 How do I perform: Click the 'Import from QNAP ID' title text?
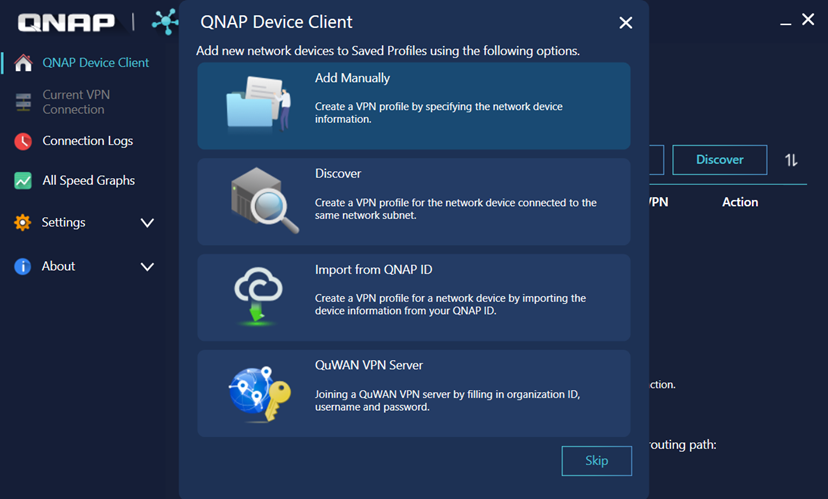tap(373, 270)
